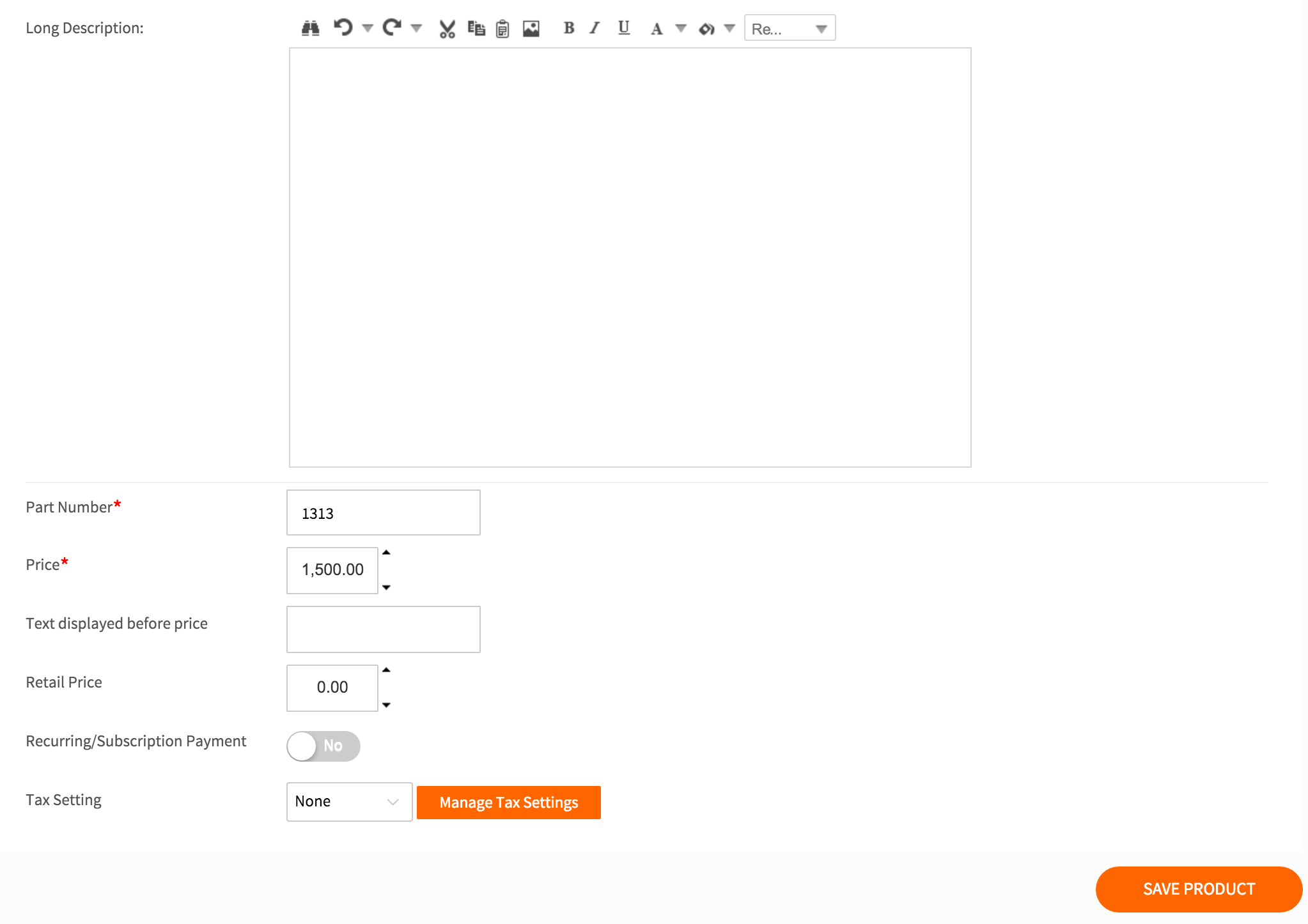Toggle the Recurring/Subscription Payment switch

point(323,746)
